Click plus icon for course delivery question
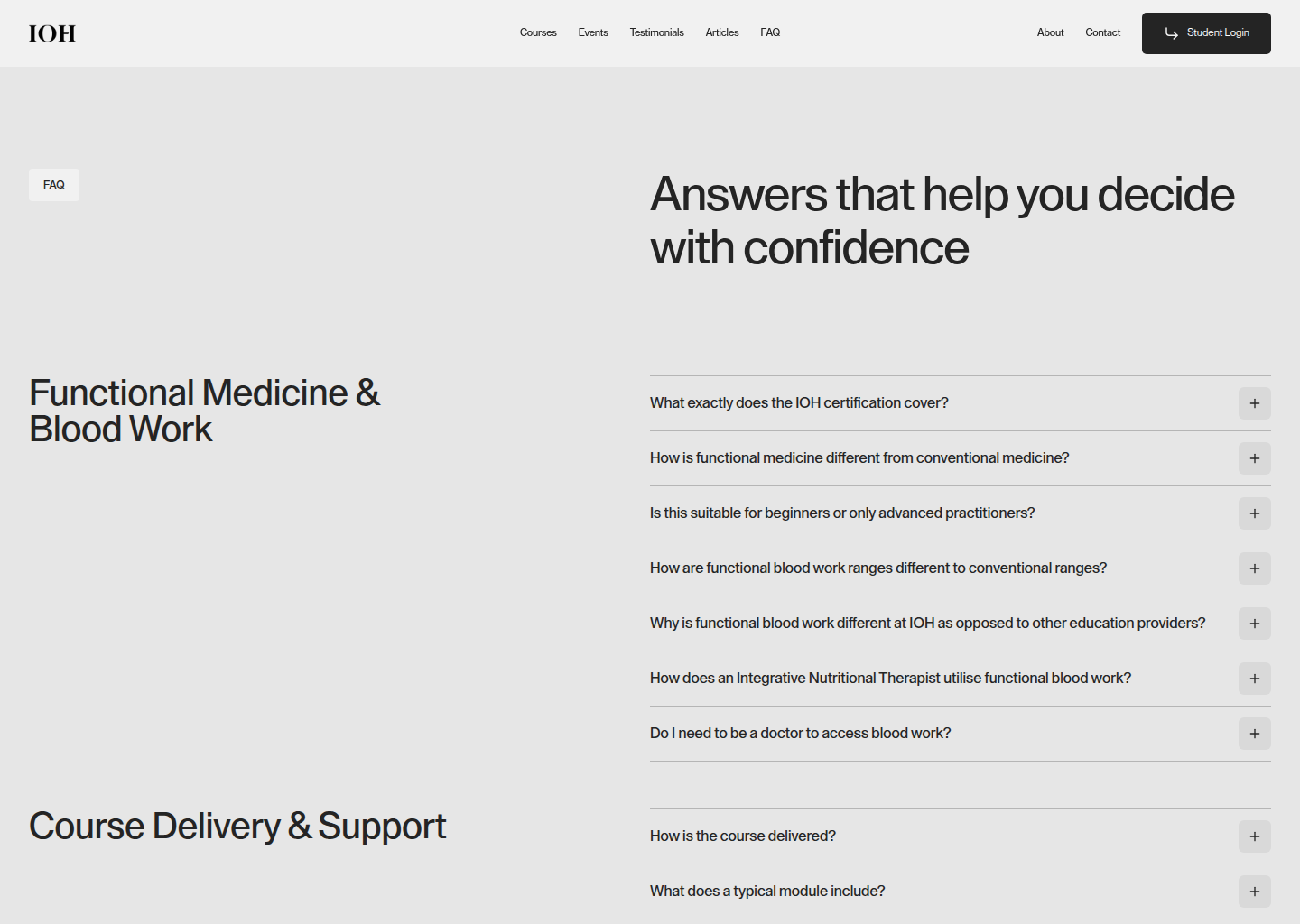The image size is (1300, 924). click(x=1254, y=836)
